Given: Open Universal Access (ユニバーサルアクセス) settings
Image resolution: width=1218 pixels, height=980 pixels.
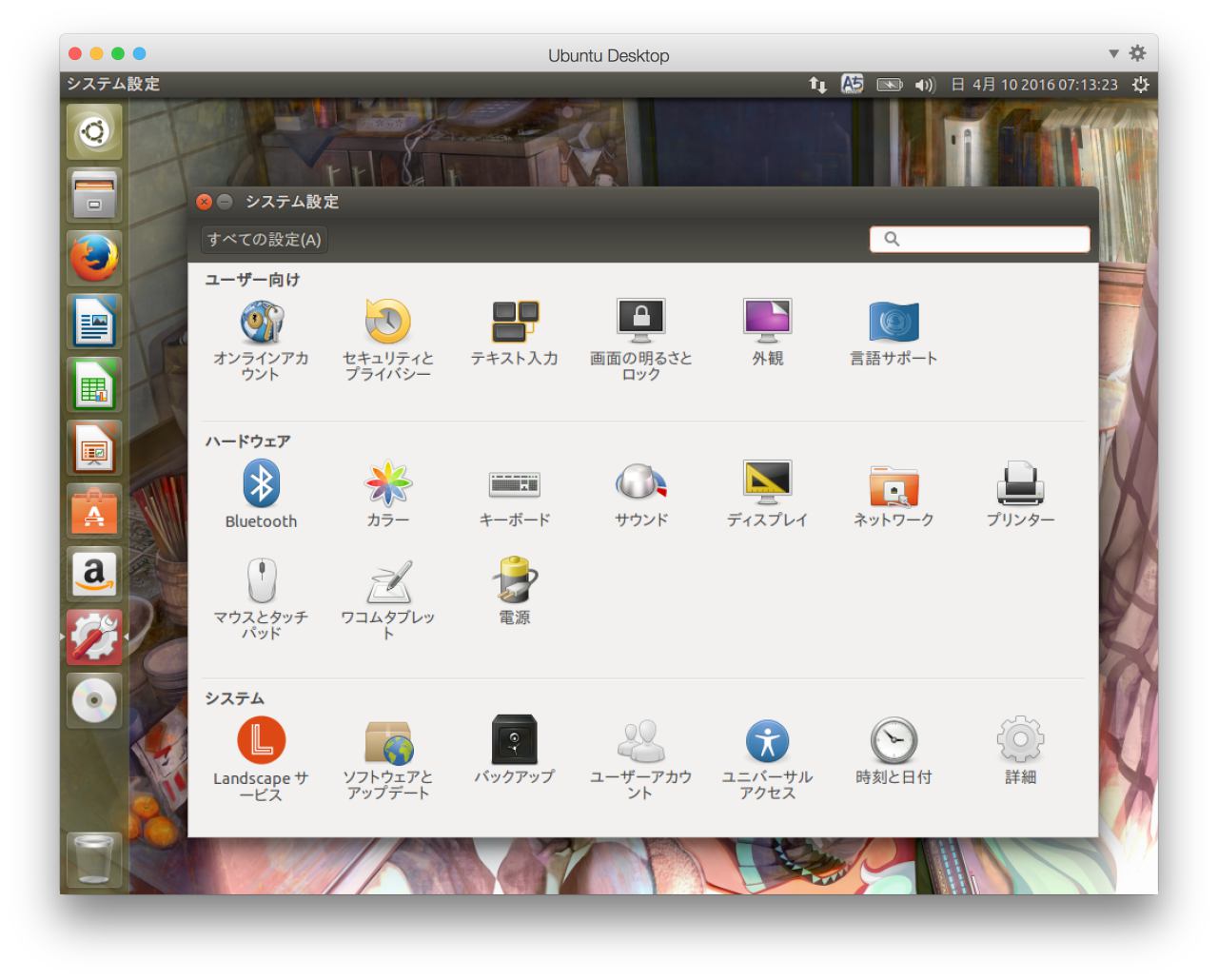Looking at the screenshot, I should (768, 759).
